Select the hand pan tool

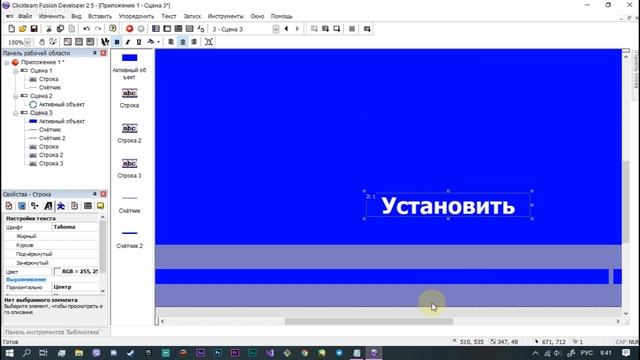tap(42, 42)
